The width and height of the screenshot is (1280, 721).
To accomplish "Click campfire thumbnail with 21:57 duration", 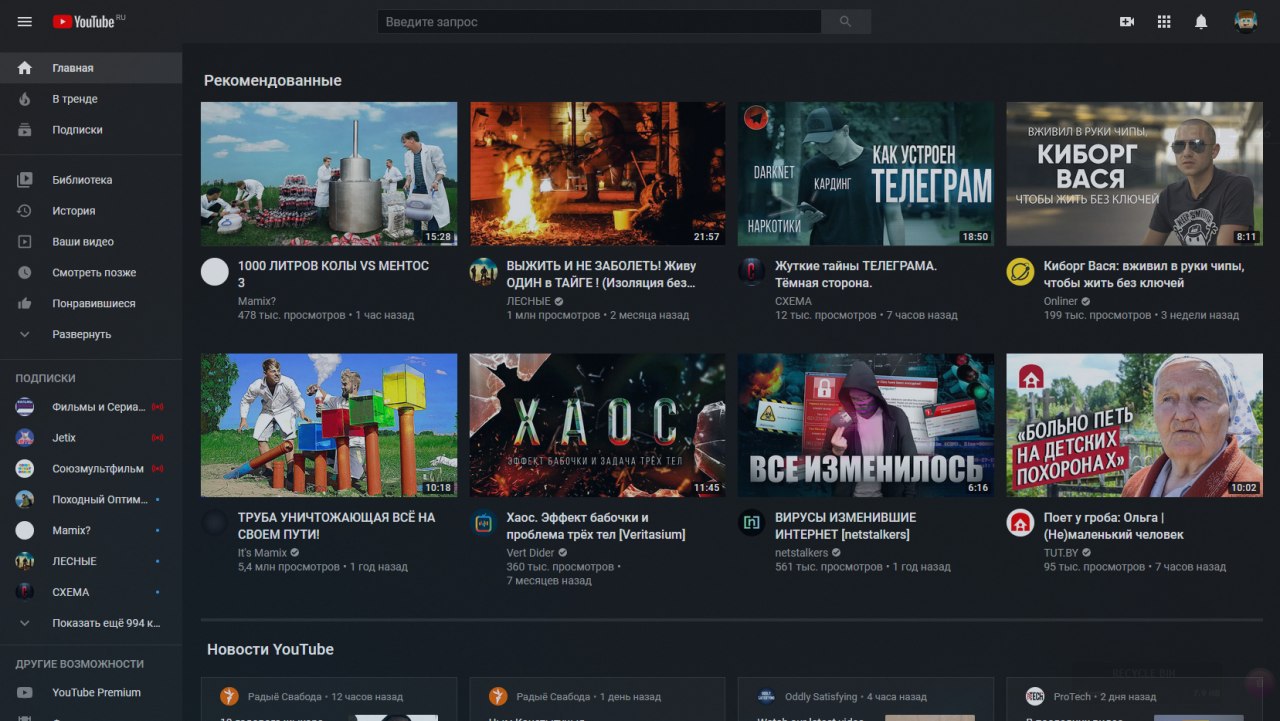I will pyautogui.click(x=598, y=174).
